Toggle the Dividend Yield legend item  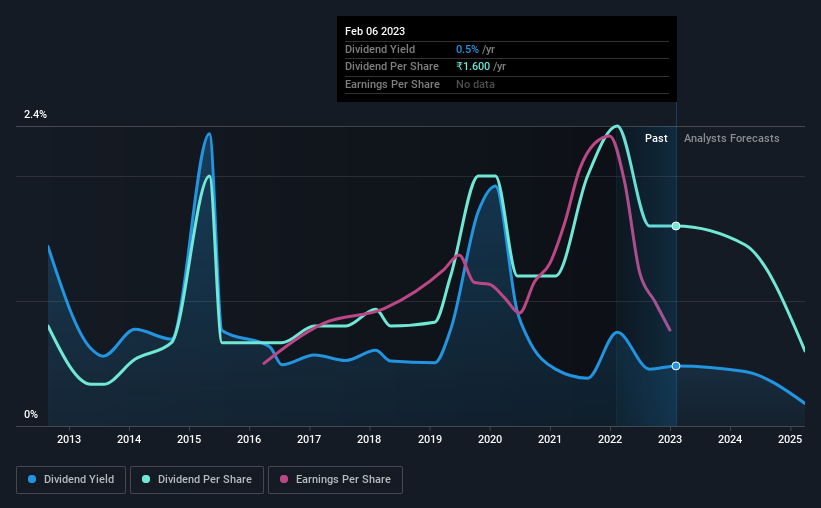tap(71, 480)
